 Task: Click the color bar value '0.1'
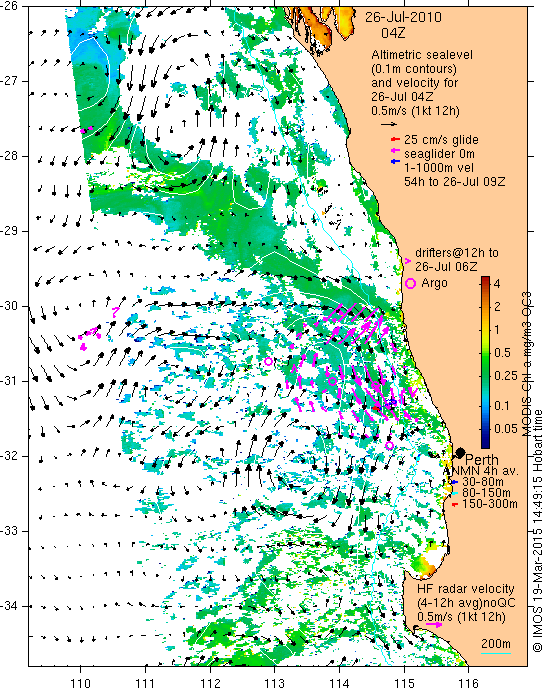point(502,405)
